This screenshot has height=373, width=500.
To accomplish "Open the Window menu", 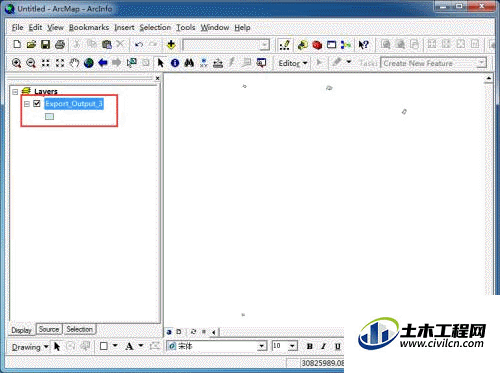I will [215, 28].
